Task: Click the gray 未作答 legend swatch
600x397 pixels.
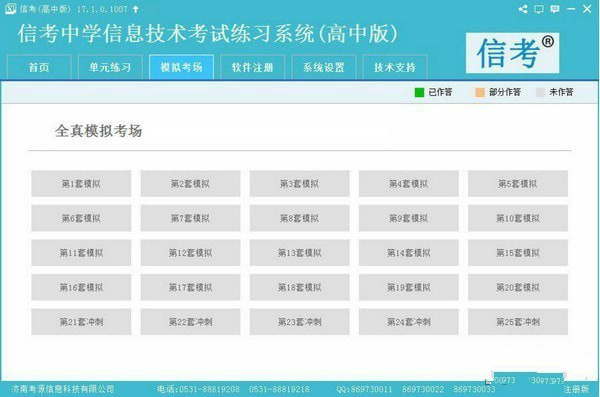Action: coord(540,92)
